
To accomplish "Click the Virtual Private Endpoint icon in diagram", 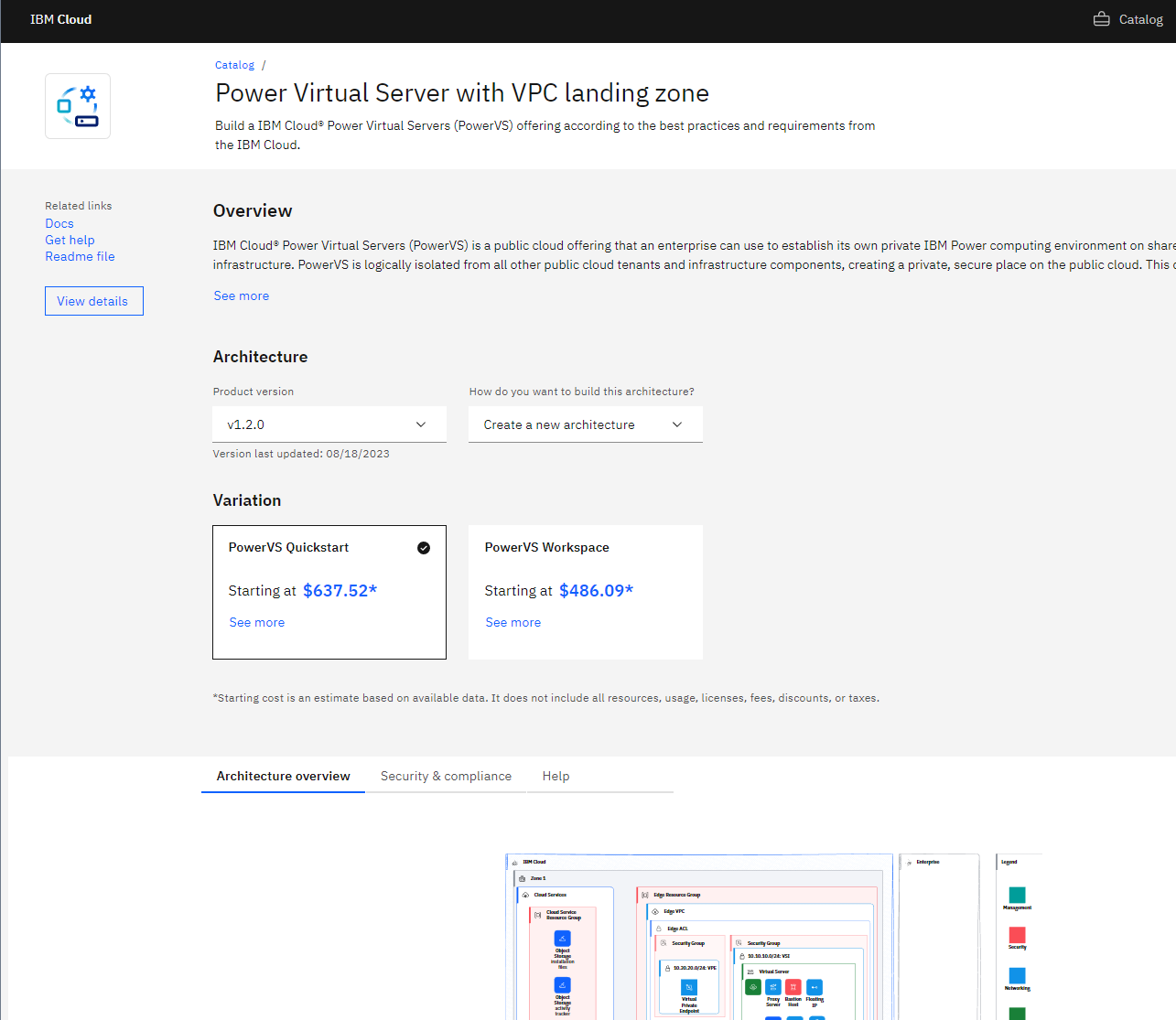I will 689,988.
